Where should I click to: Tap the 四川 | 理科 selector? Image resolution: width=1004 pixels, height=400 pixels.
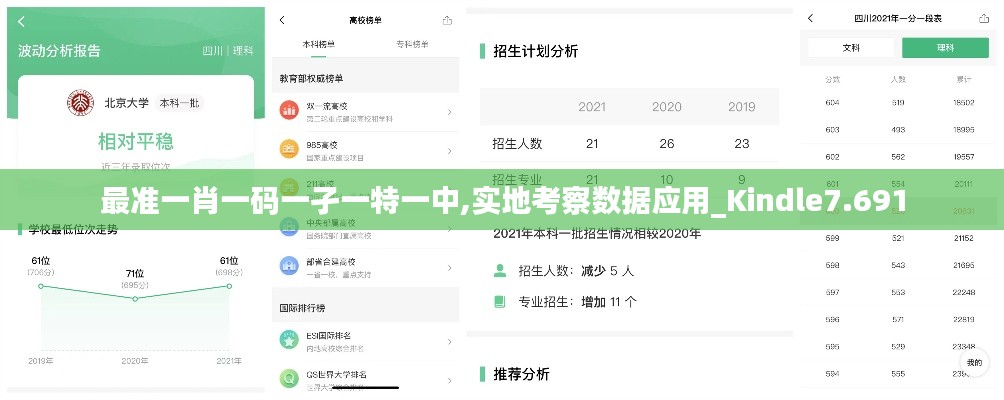228,50
